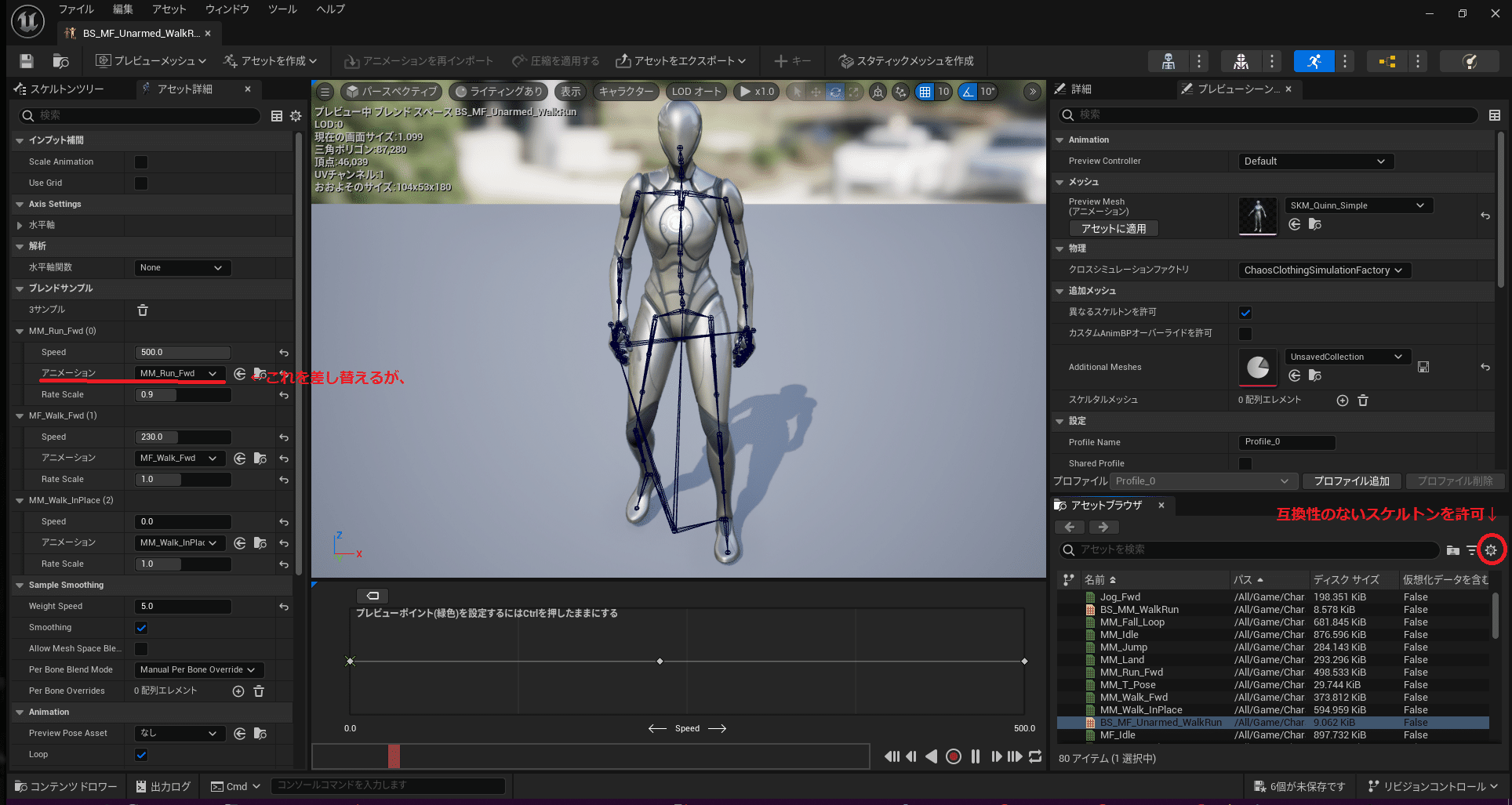The height and width of the screenshot is (805, 1512).
Task: Enable Allow Mesh Space Blend checkbox
Action: 141,649
